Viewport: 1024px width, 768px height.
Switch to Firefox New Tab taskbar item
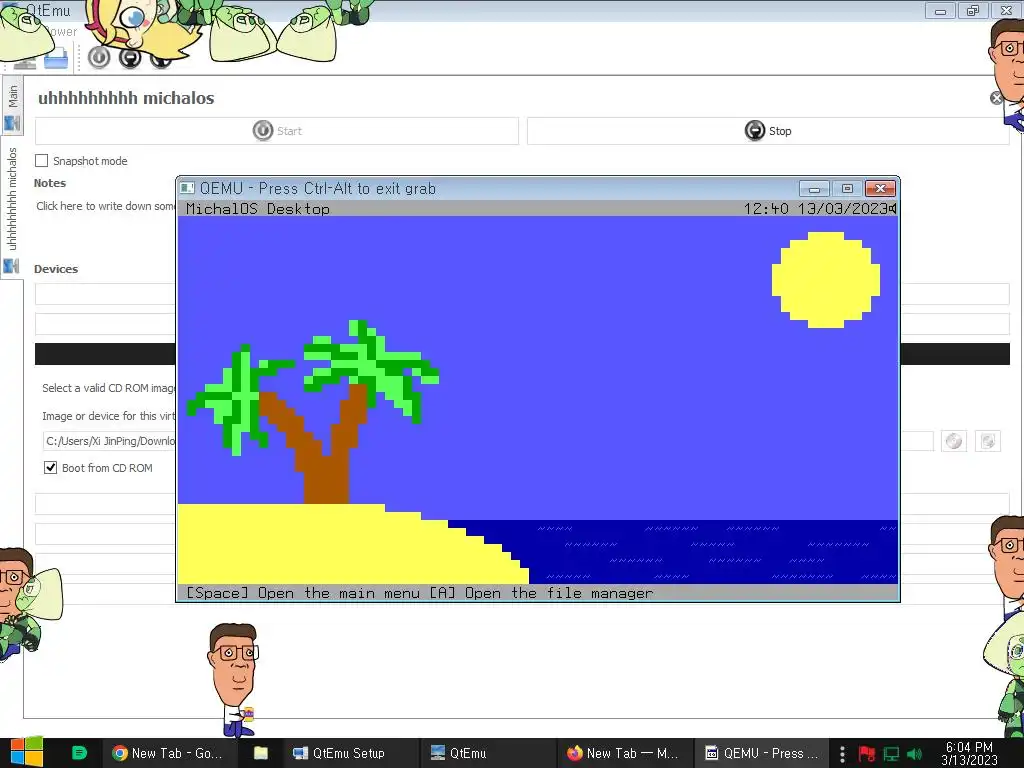point(623,753)
